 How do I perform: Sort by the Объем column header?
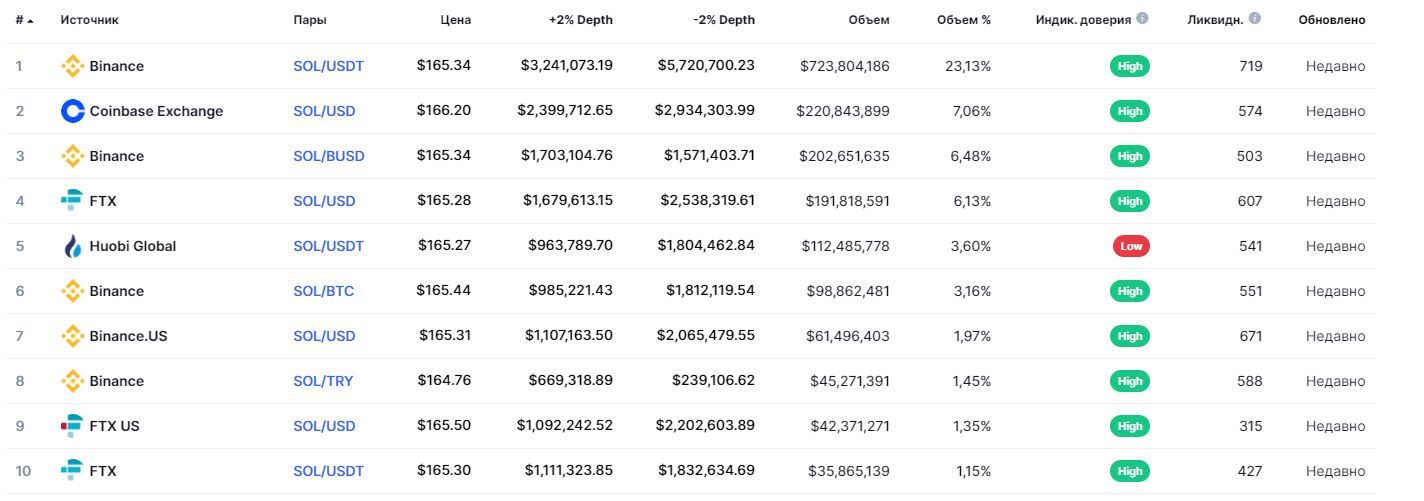point(868,20)
